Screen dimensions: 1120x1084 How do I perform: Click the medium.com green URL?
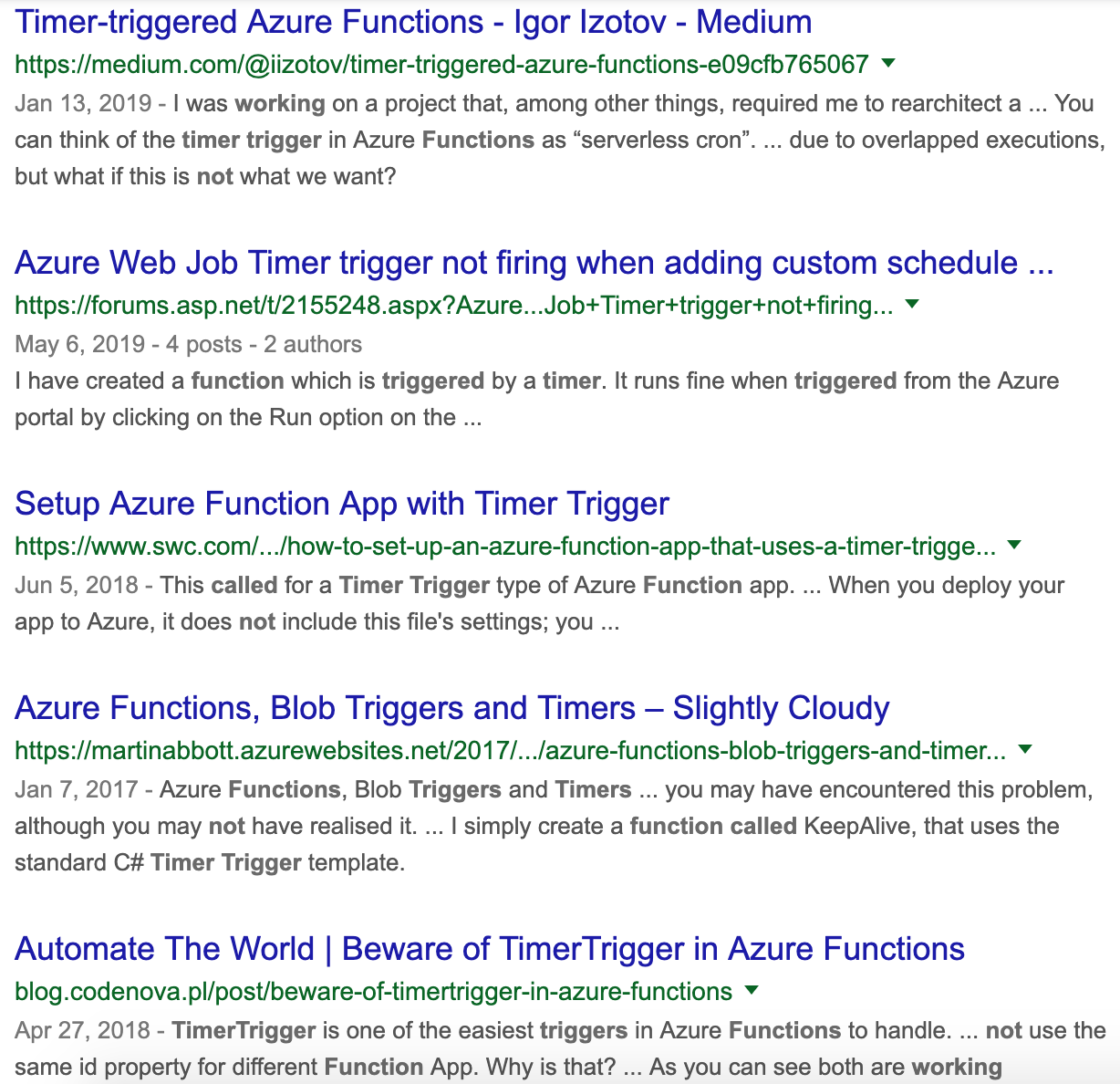tap(441, 64)
